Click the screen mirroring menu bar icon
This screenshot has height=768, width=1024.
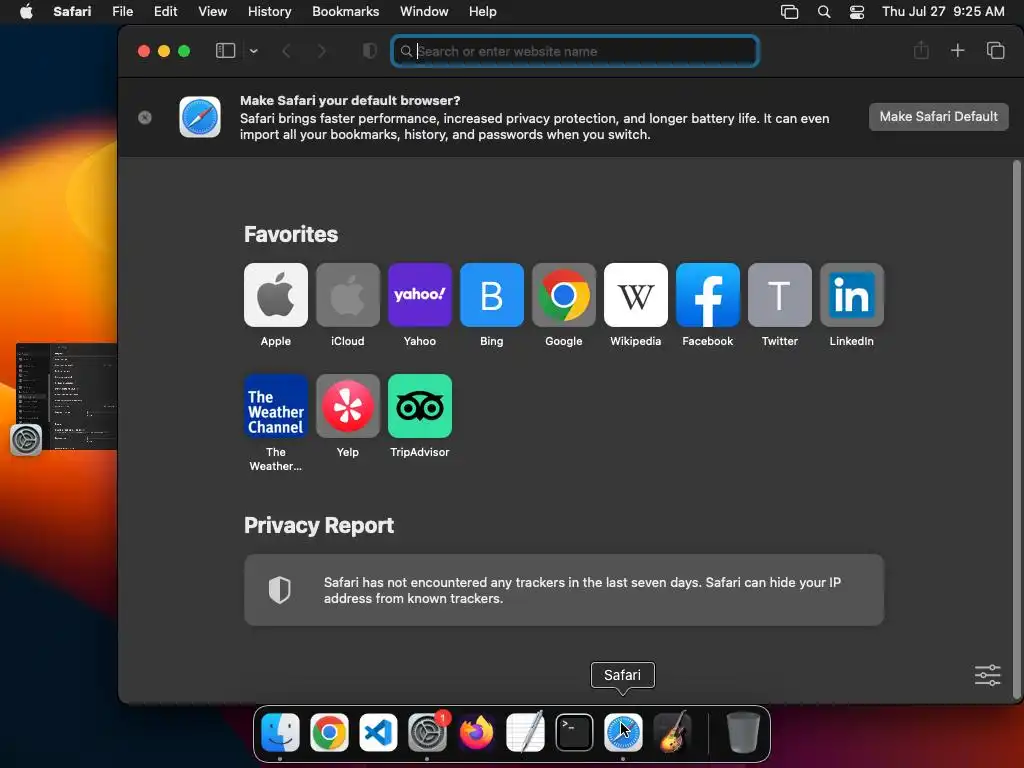[x=790, y=11]
